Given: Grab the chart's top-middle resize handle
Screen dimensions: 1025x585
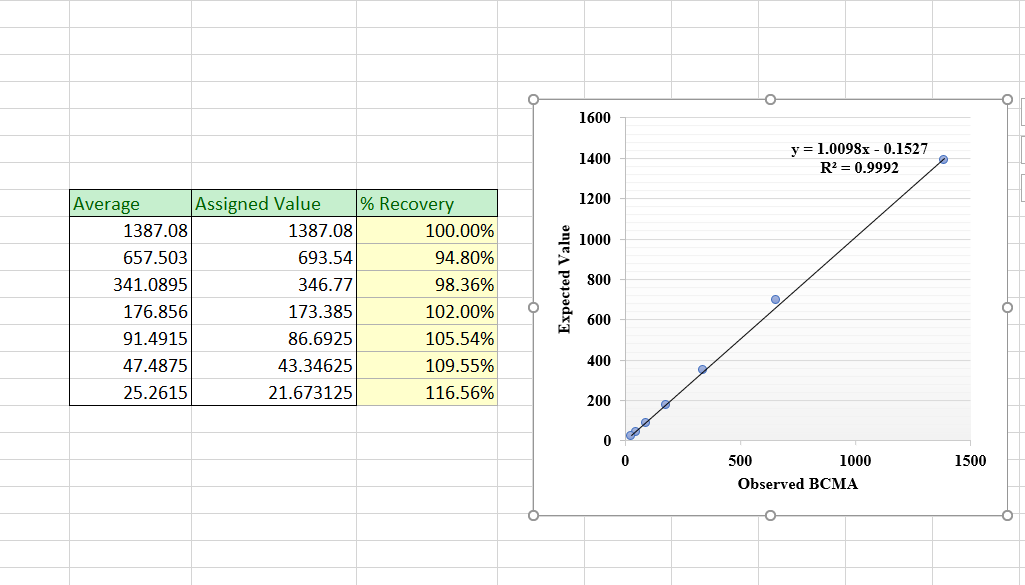Looking at the screenshot, I should 770,100.
